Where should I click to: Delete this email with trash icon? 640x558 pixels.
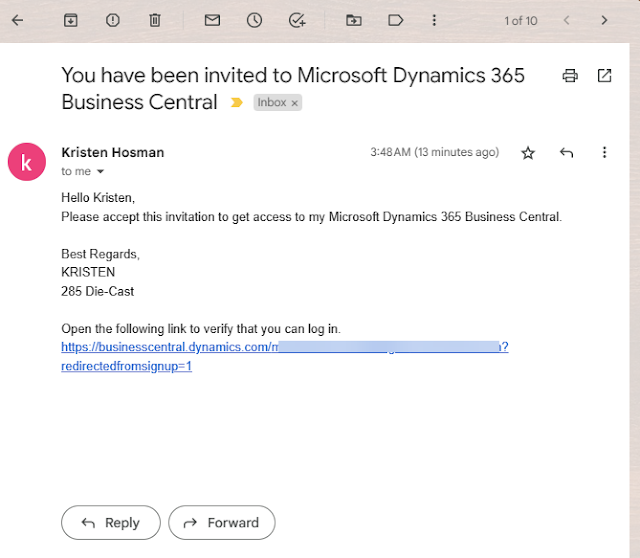point(154,20)
